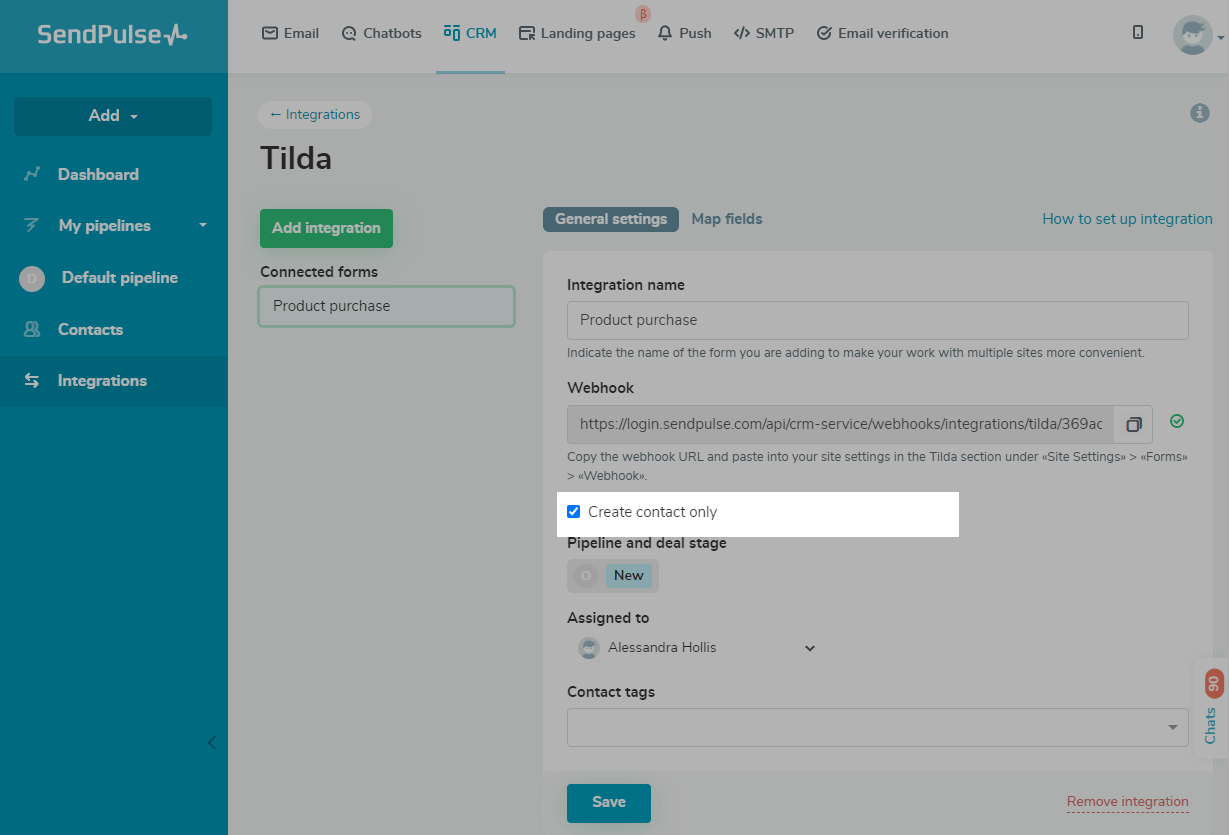Click the green webhook status check icon
1229x835 pixels.
1177,422
